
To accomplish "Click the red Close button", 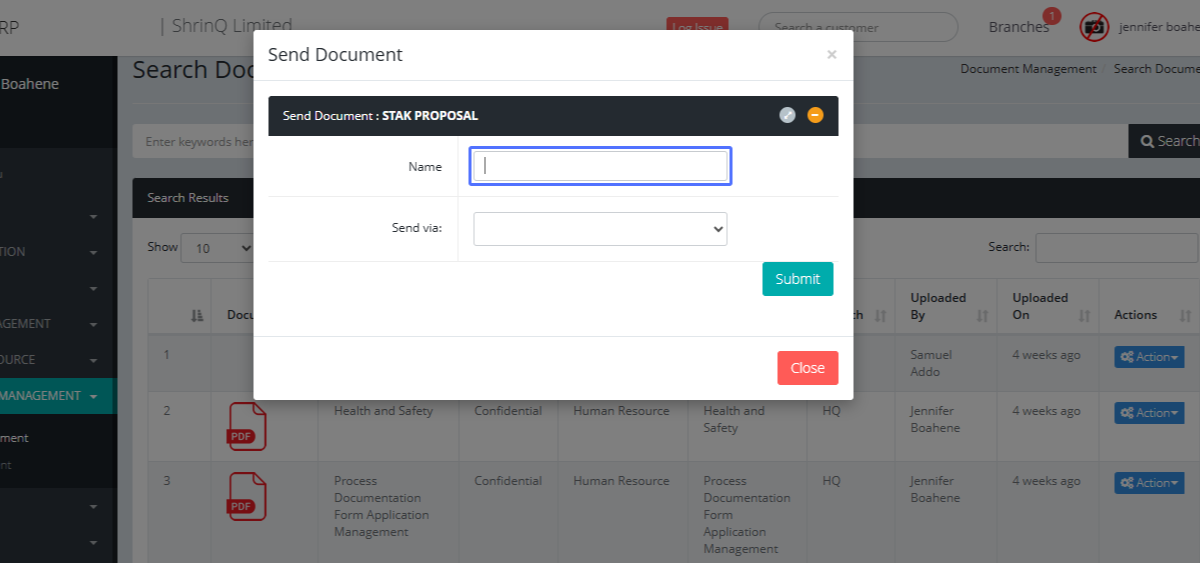I will (807, 368).
